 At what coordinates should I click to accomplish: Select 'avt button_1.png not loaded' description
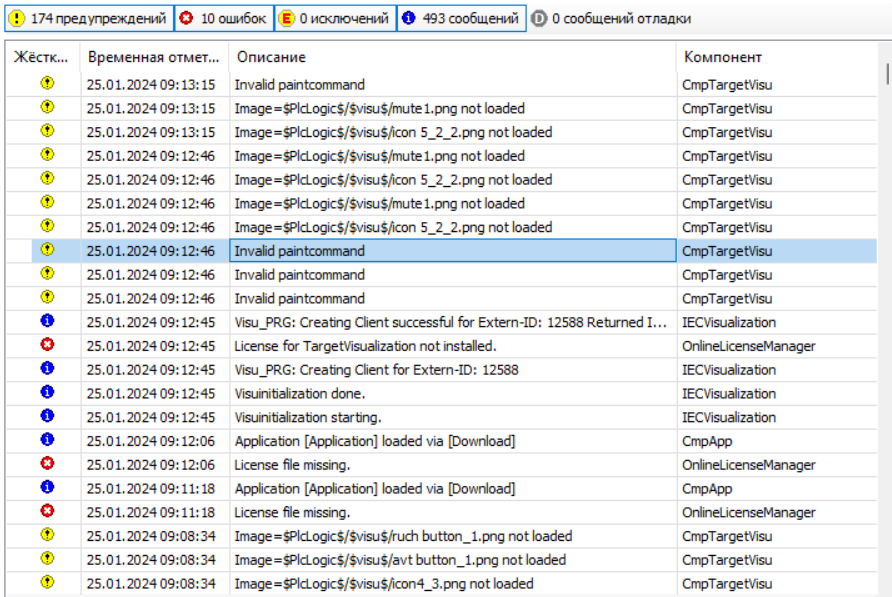[400, 560]
